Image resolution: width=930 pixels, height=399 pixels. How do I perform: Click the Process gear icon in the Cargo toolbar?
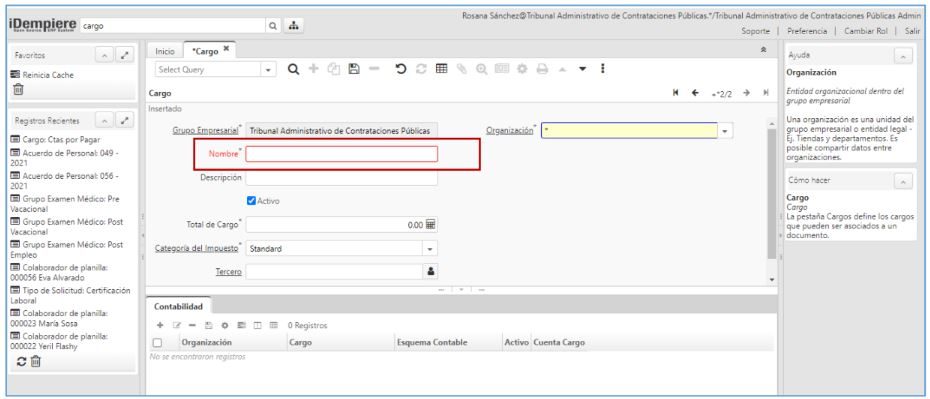[x=522, y=69]
